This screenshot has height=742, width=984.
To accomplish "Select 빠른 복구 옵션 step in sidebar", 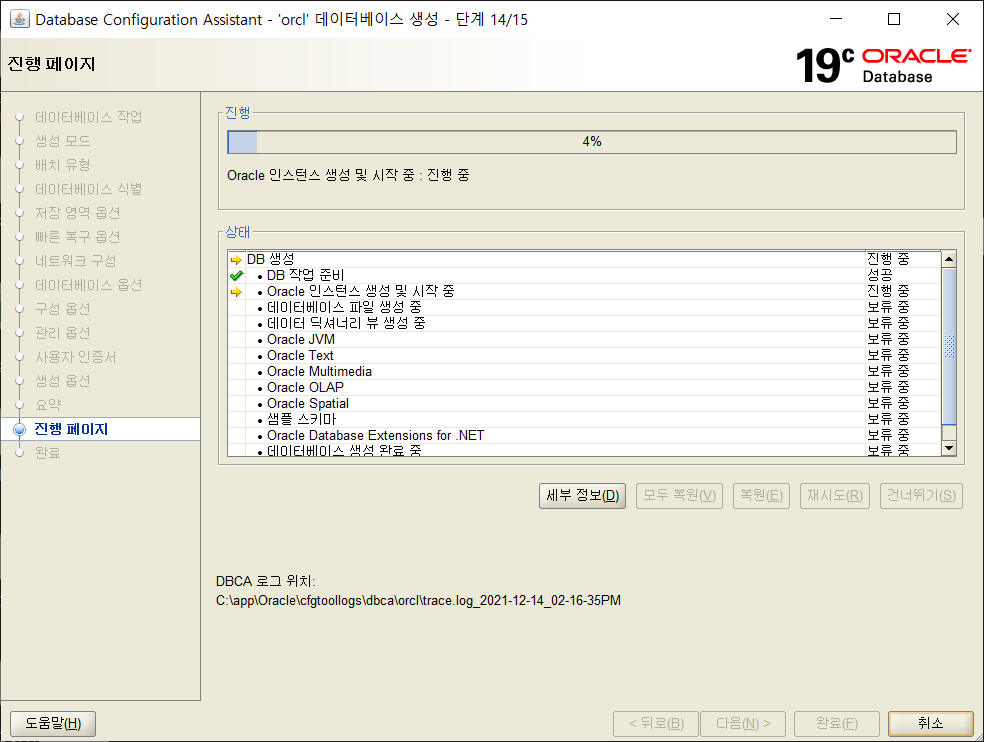I will tap(77, 237).
